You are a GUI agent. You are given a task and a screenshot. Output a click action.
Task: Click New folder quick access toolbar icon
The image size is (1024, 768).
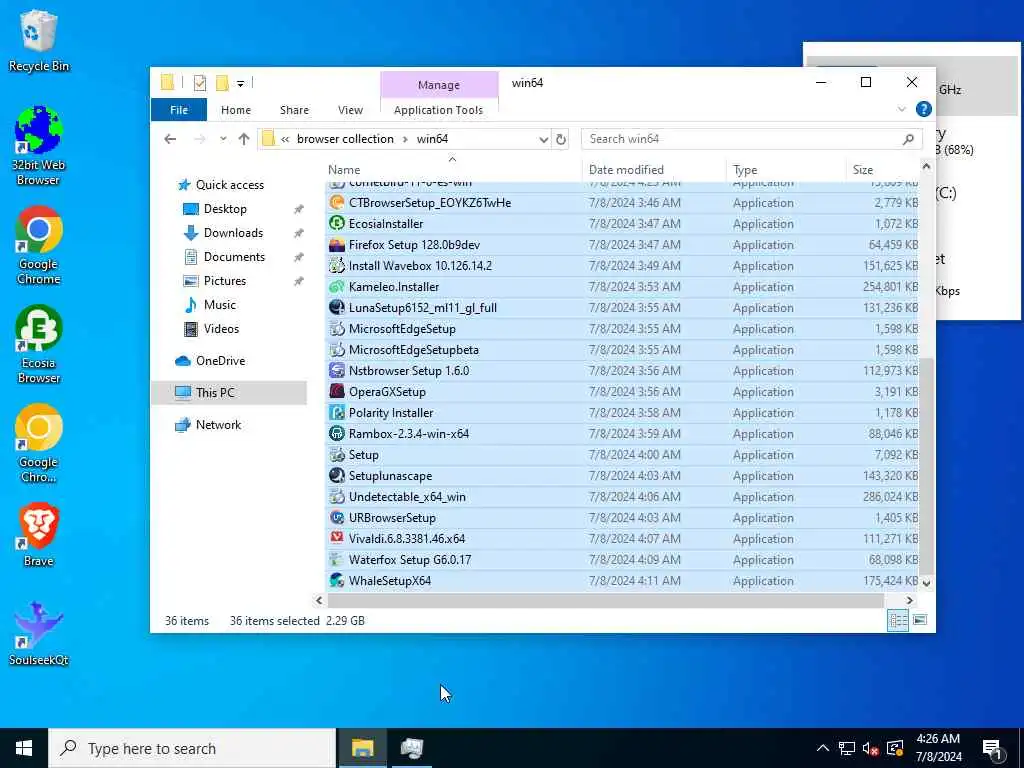click(222, 83)
